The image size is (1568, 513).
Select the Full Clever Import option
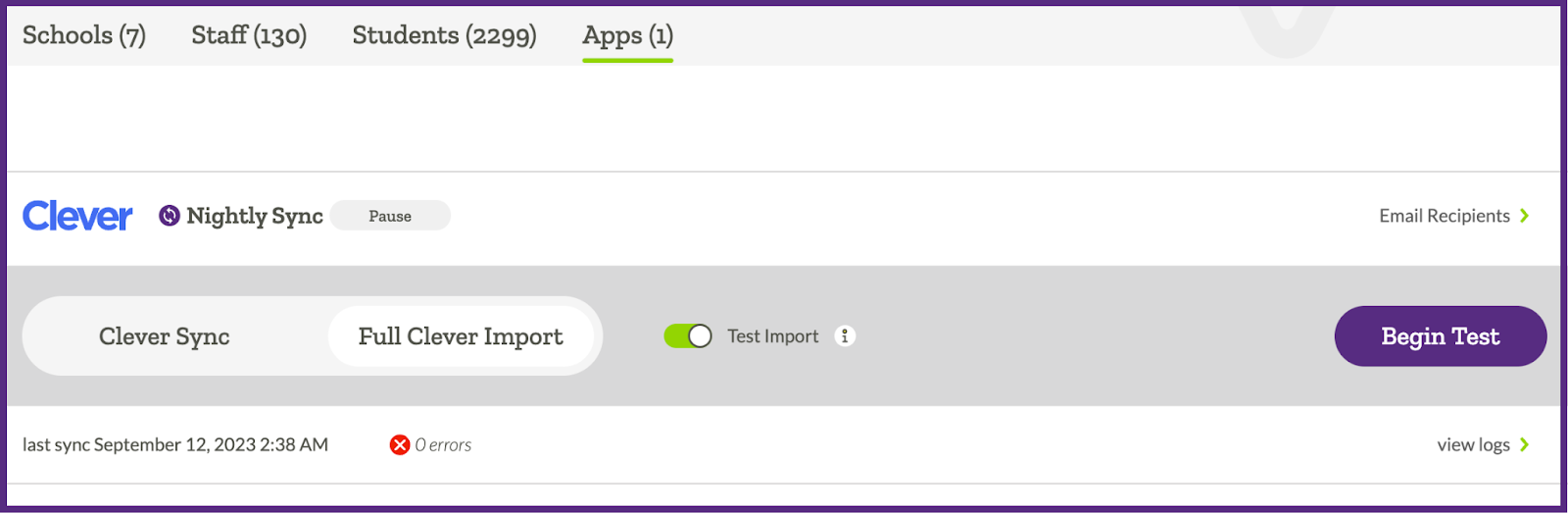pyautogui.click(x=461, y=336)
